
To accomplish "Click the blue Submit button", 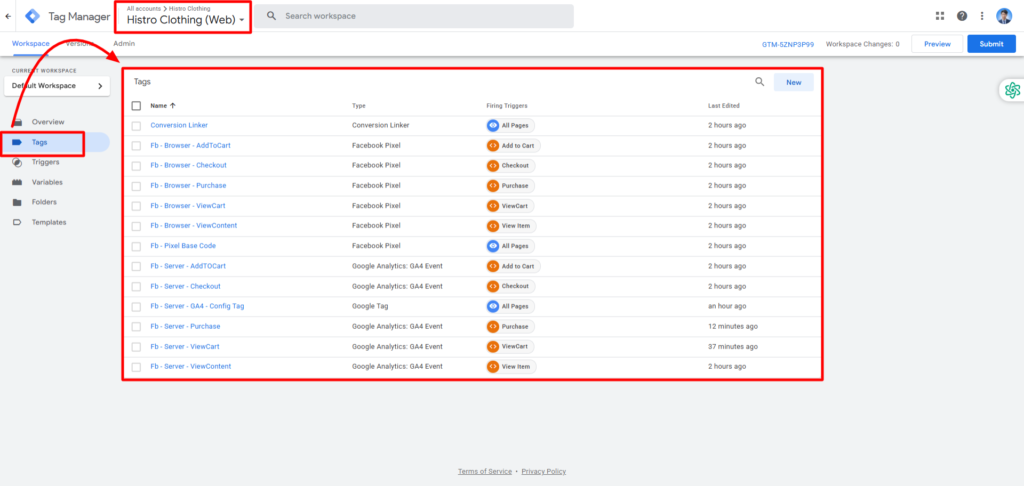I will tap(991, 44).
